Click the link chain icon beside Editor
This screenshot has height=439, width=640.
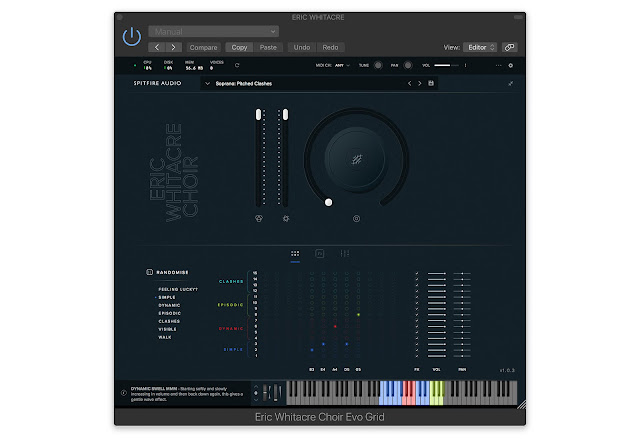pyautogui.click(x=509, y=47)
